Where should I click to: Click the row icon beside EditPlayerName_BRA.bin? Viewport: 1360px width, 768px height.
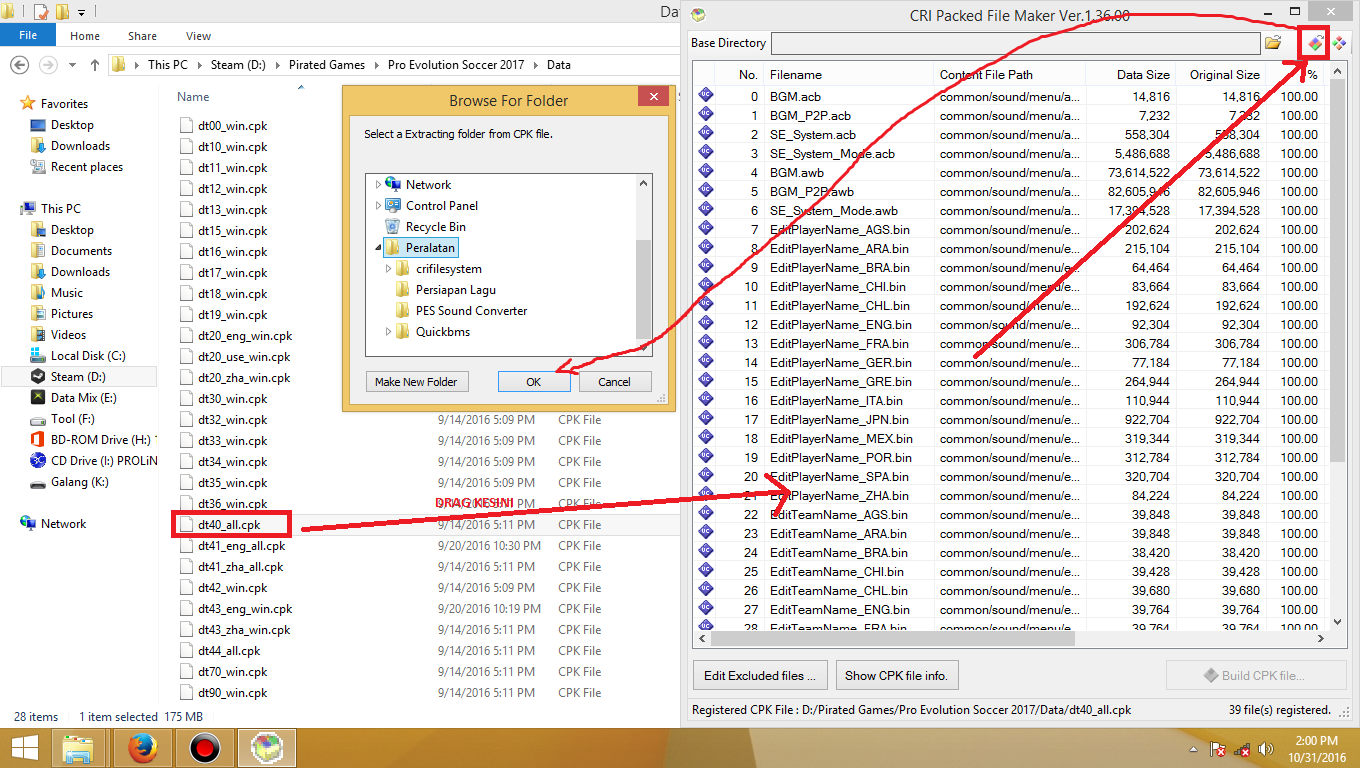706,267
